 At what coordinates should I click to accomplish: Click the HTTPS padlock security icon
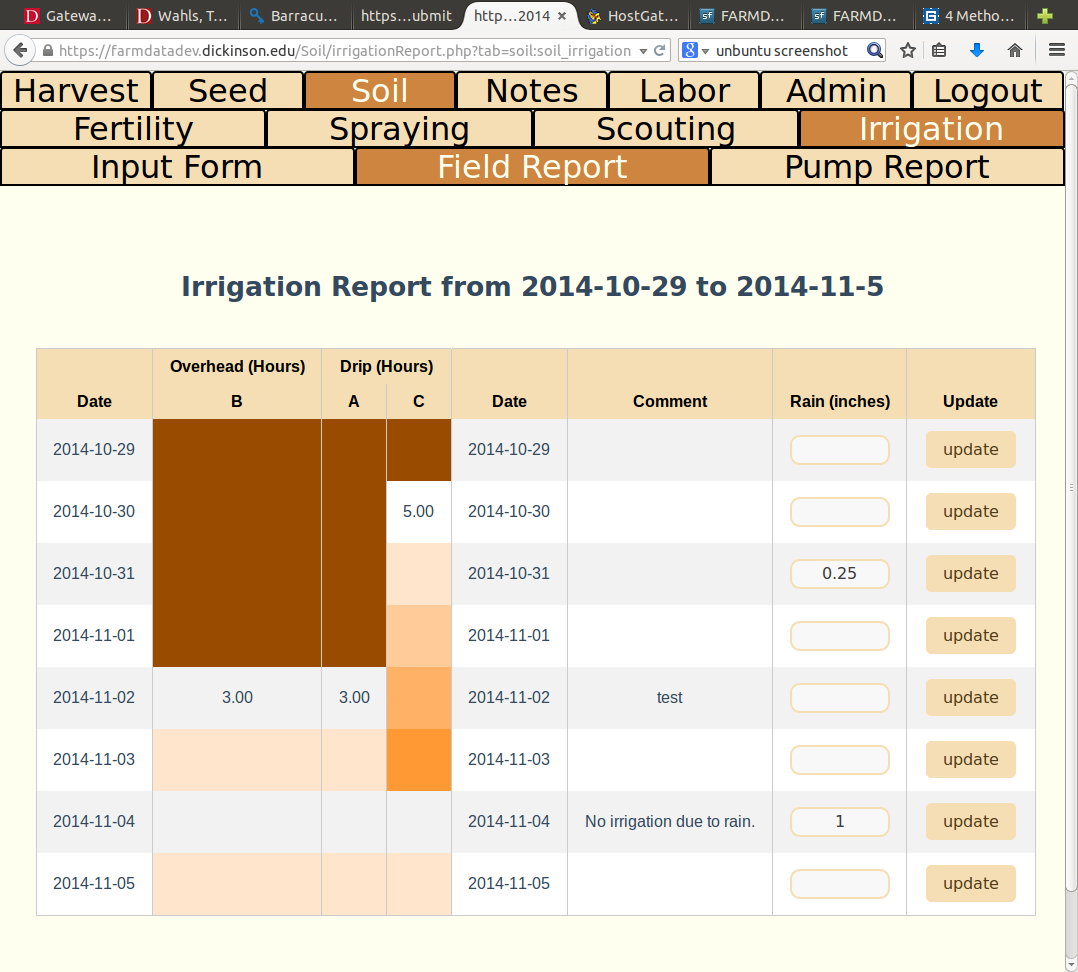pyautogui.click(x=50, y=49)
